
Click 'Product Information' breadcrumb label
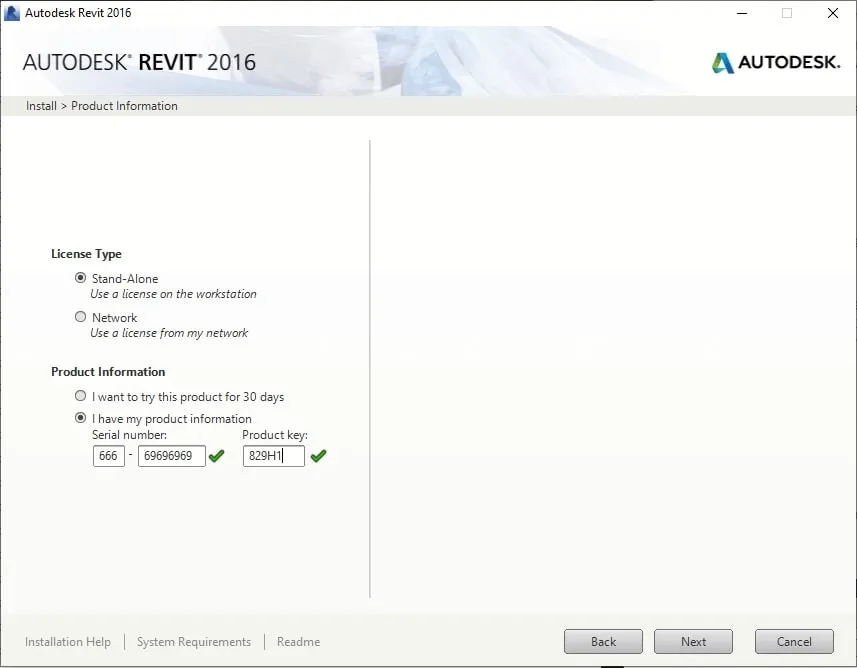click(124, 105)
